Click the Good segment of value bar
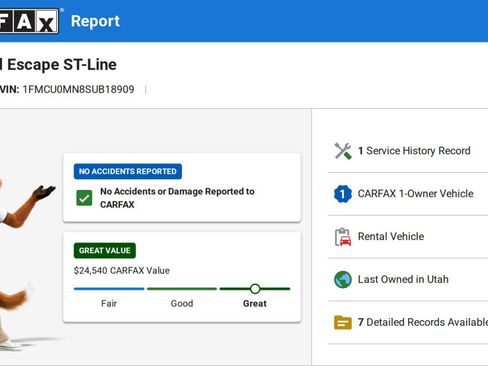Viewport: 488px width, 366px height. click(x=182, y=289)
